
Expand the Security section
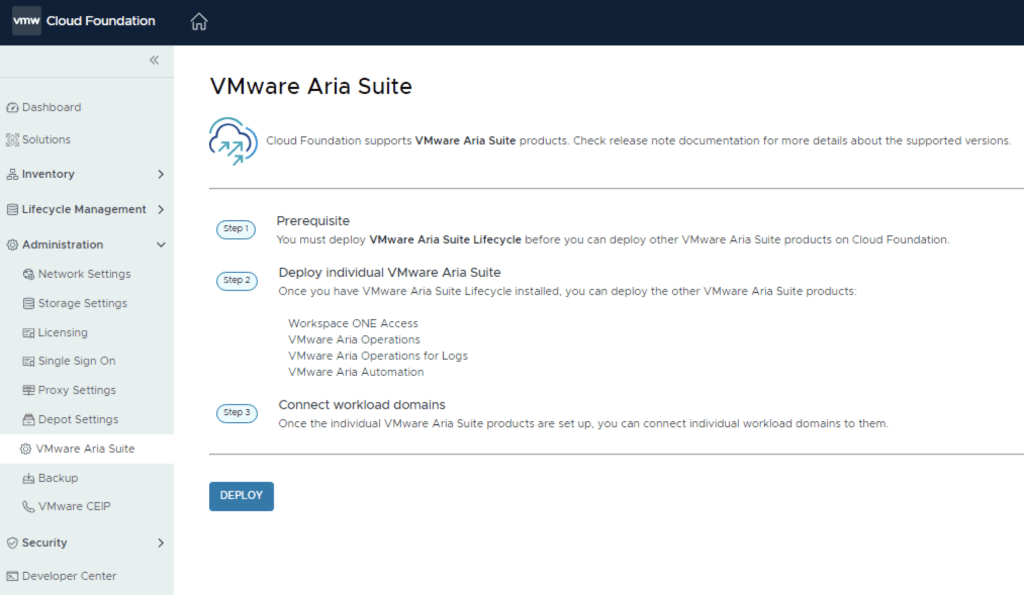click(x=161, y=543)
